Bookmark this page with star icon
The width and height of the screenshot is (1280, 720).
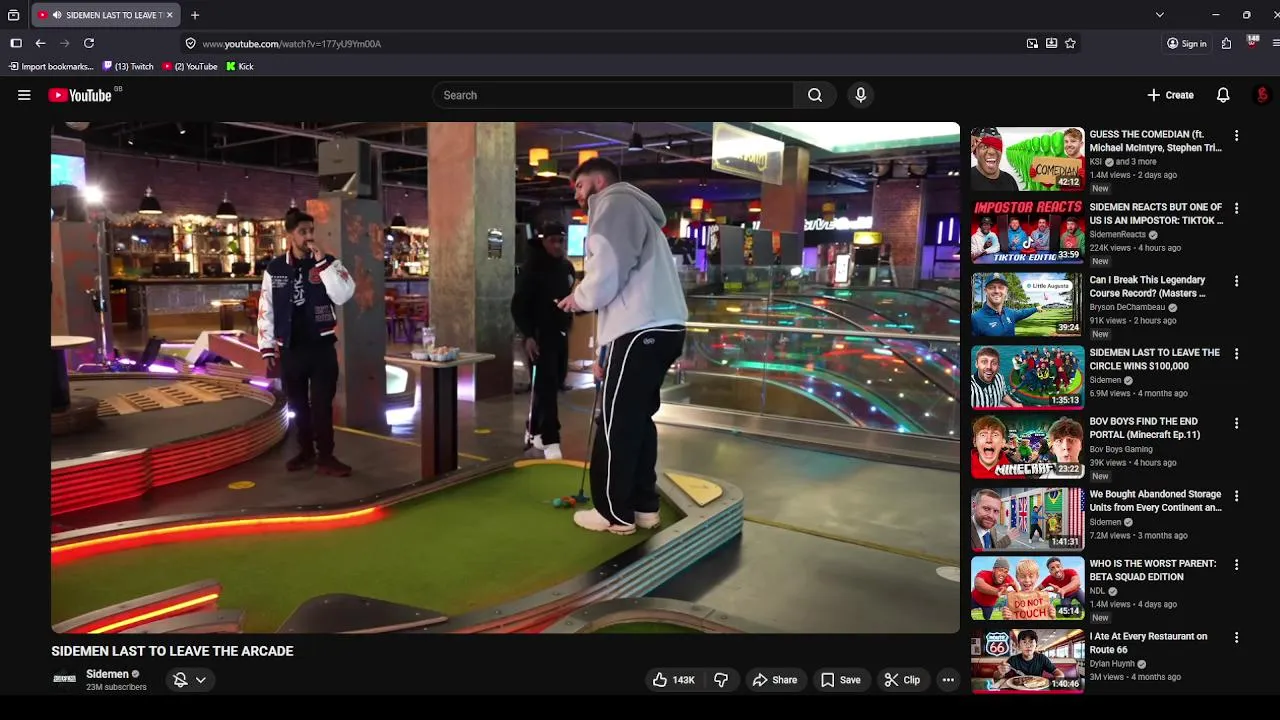pos(1070,44)
